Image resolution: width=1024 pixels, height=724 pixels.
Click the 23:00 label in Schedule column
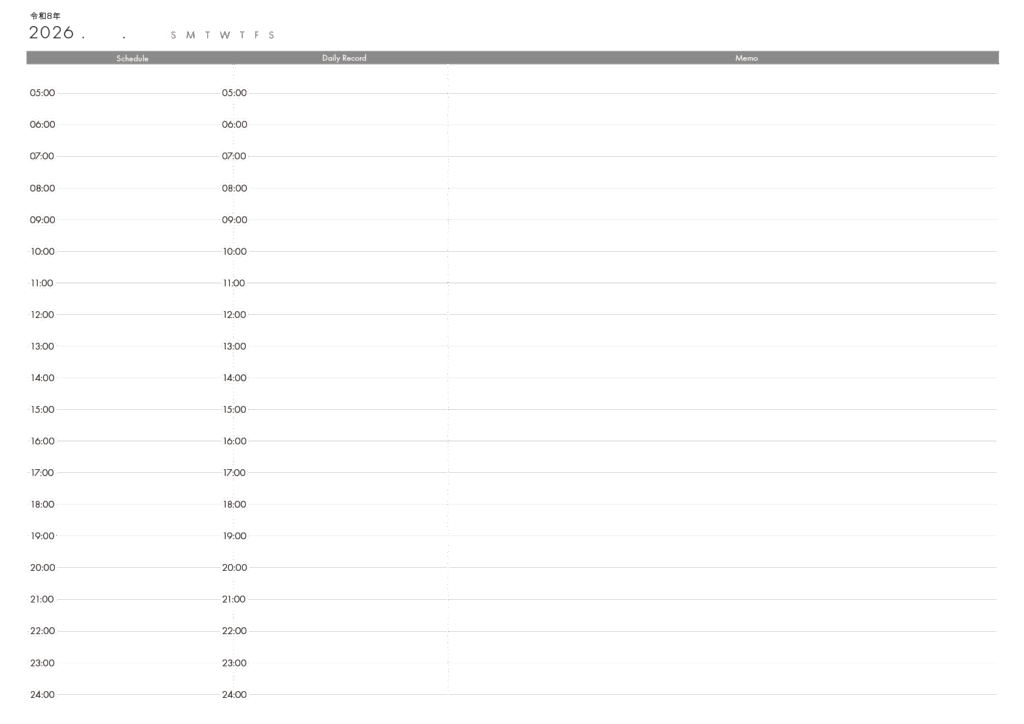pyautogui.click(x=42, y=663)
